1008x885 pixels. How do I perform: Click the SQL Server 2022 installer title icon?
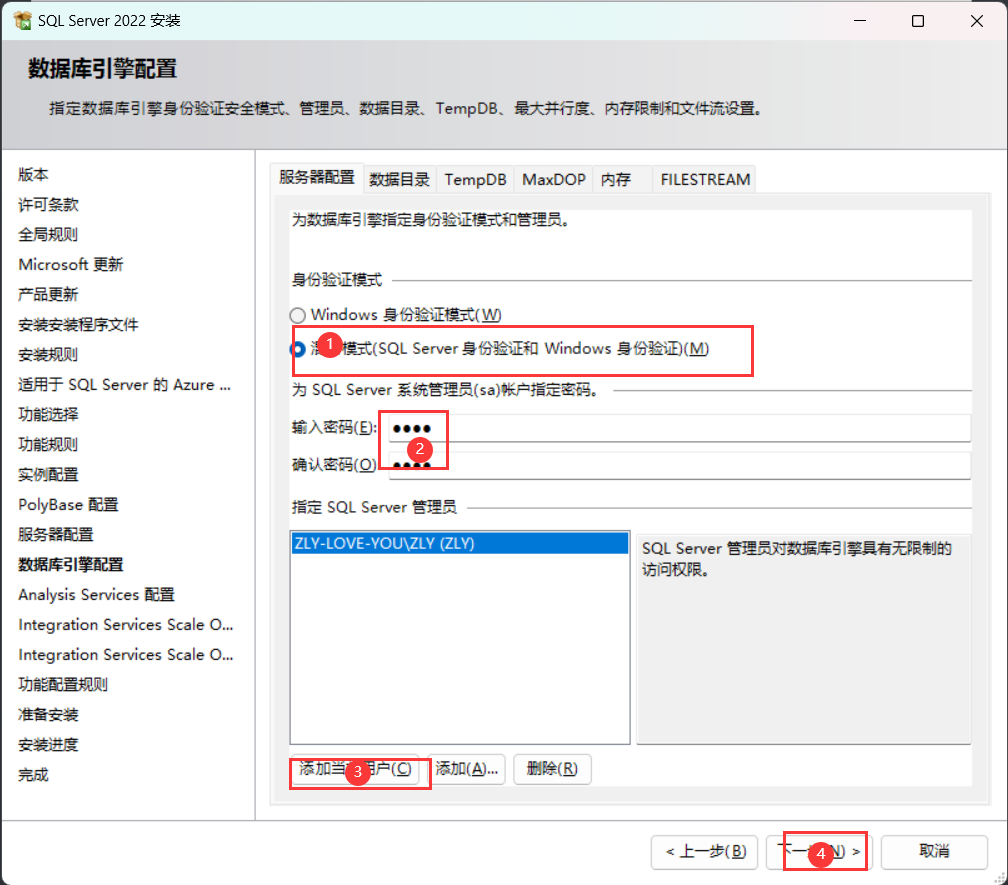pos(22,21)
